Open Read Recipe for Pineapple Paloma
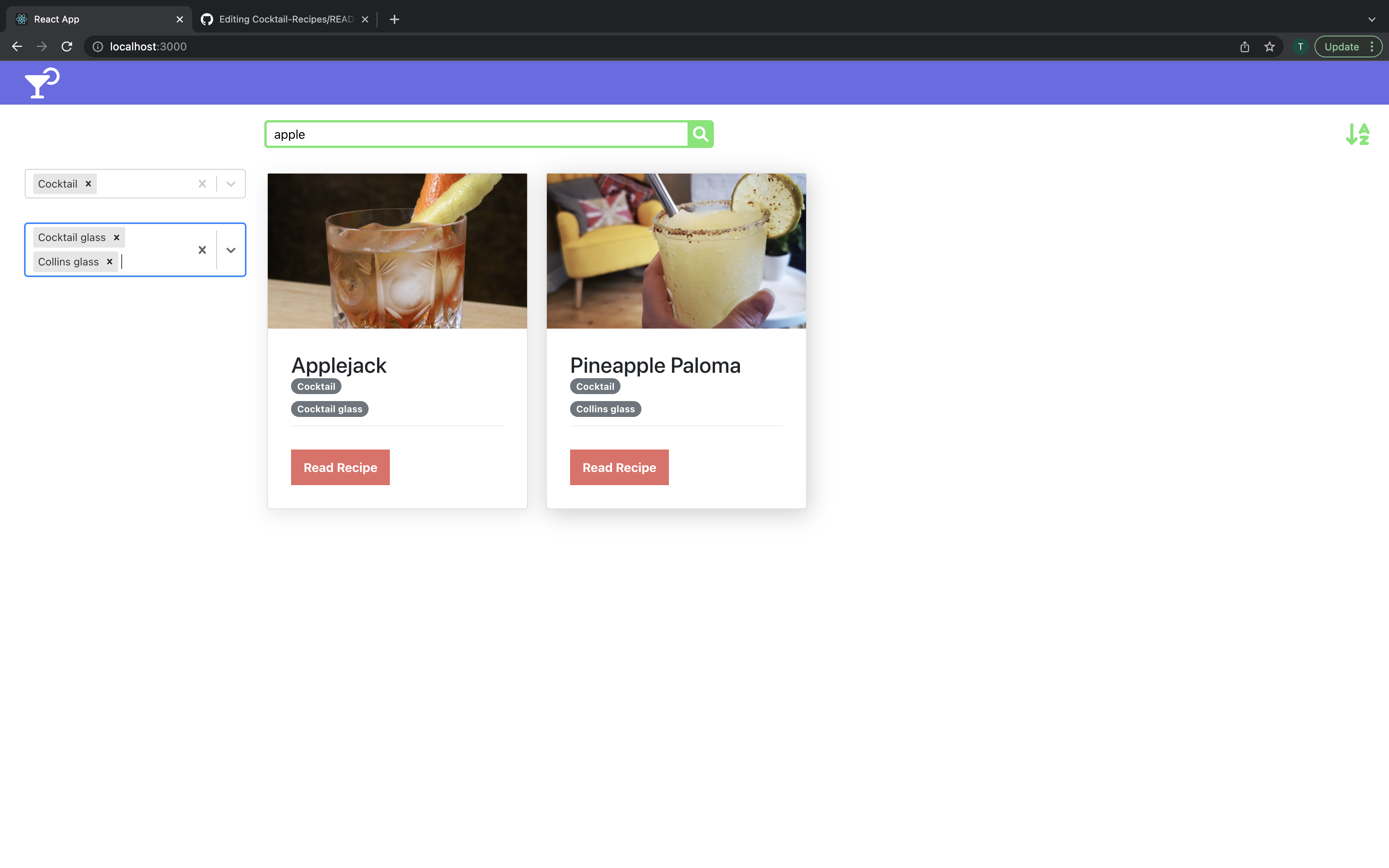 tap(619, 467)
